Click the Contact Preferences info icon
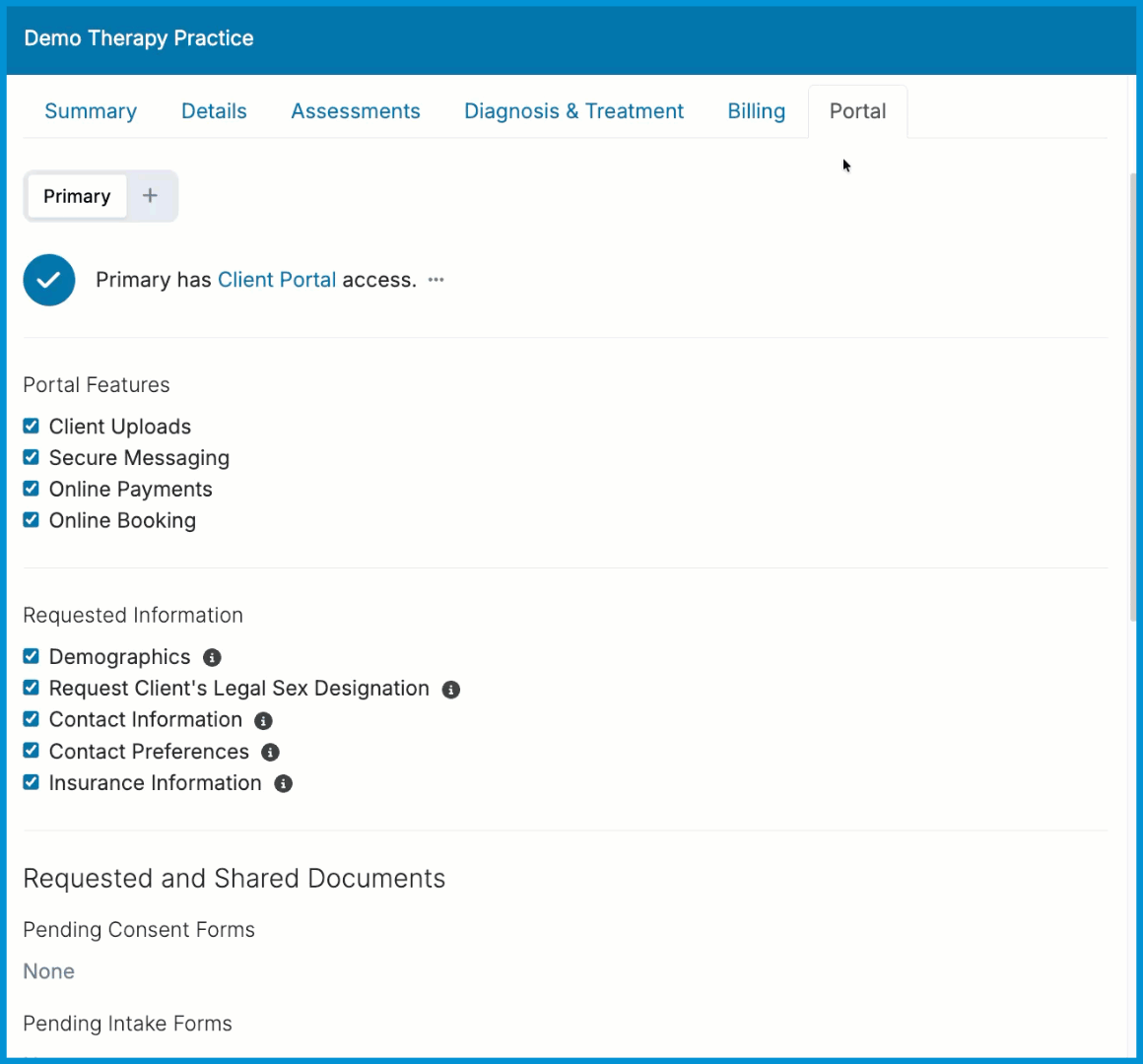The height and width of the screenshot is (1064, 1143). 270,752
